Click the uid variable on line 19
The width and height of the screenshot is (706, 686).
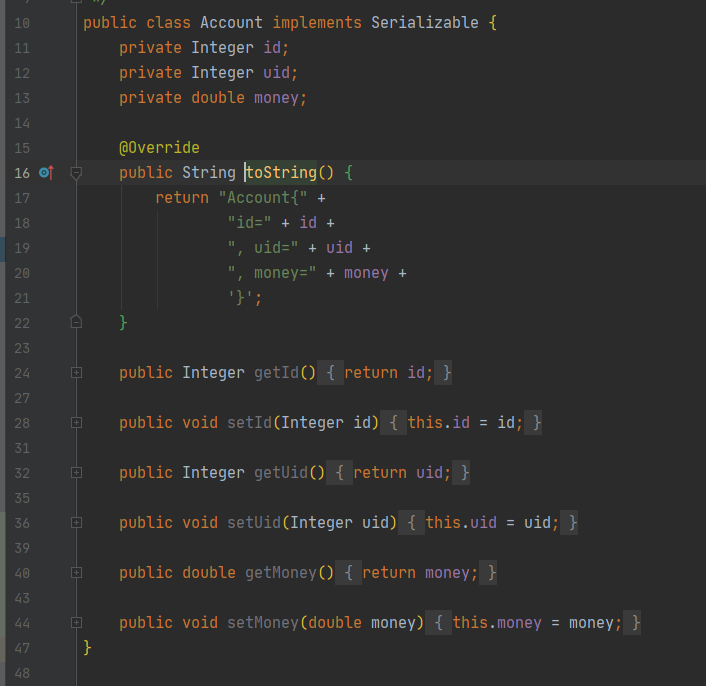339,248
